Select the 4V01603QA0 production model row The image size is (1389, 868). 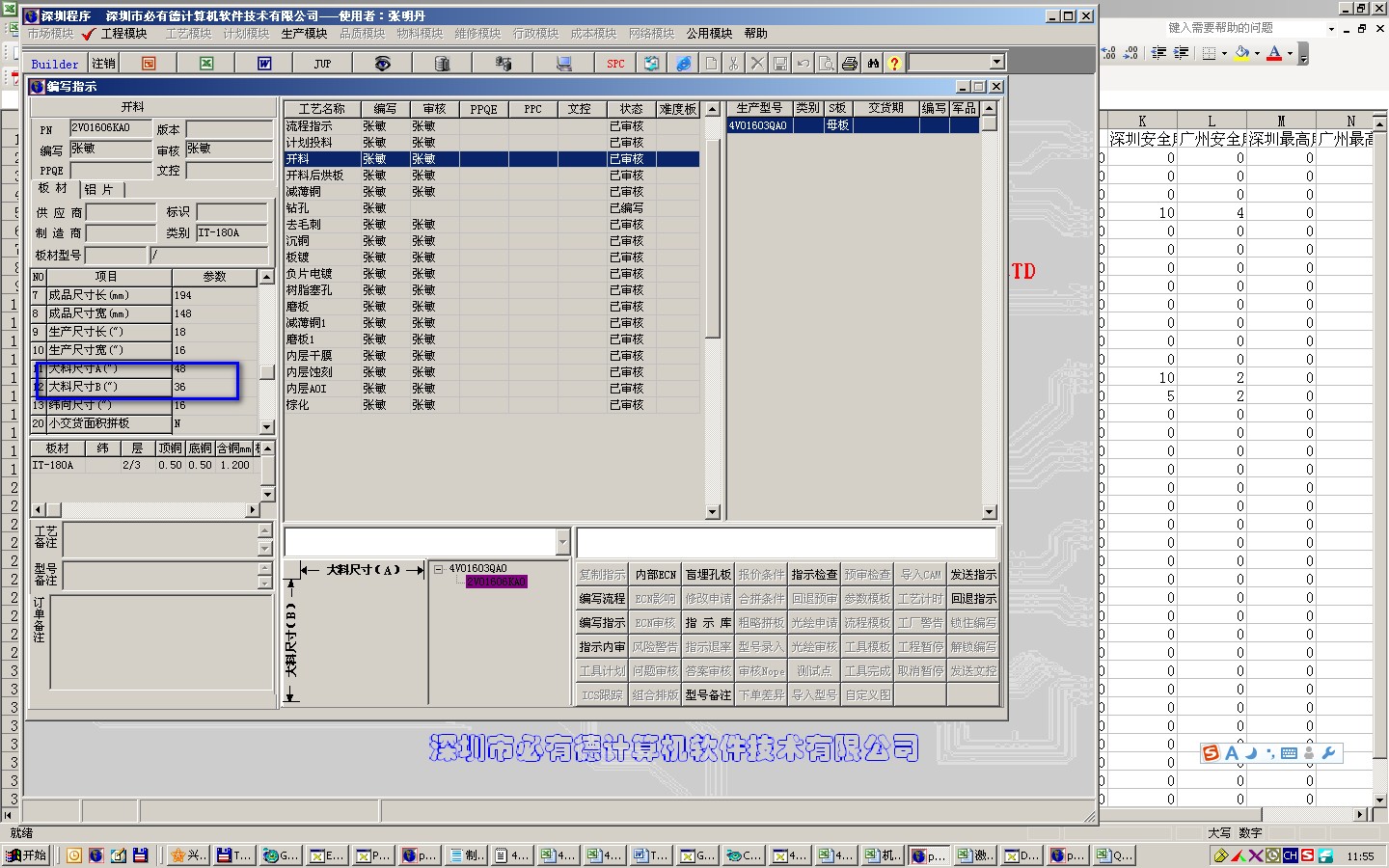(854, 125)
